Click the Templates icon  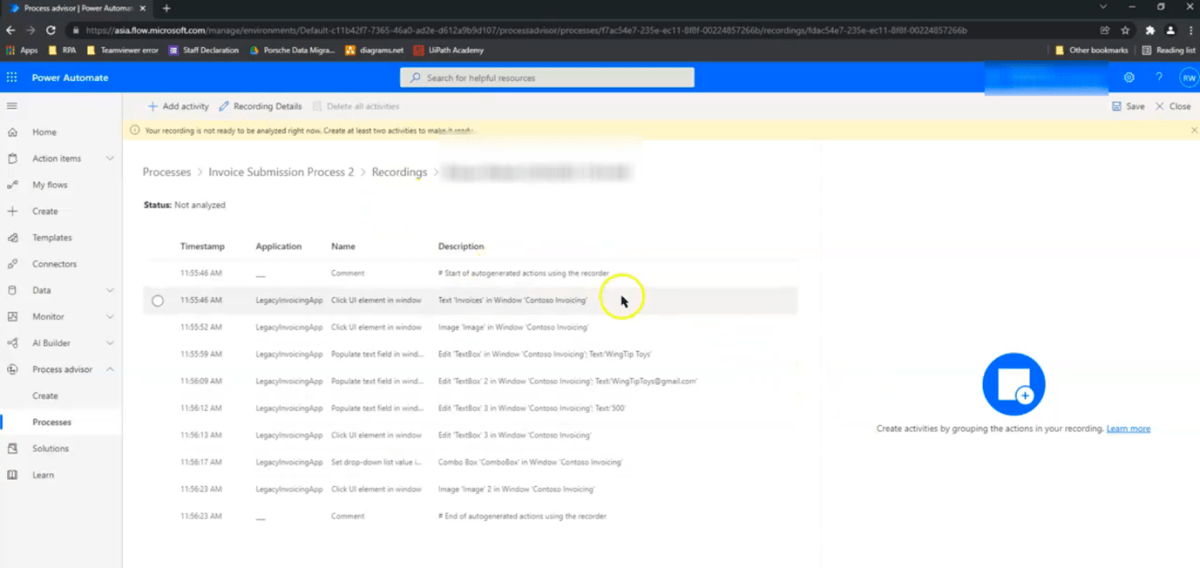click(x=12, y=238)
